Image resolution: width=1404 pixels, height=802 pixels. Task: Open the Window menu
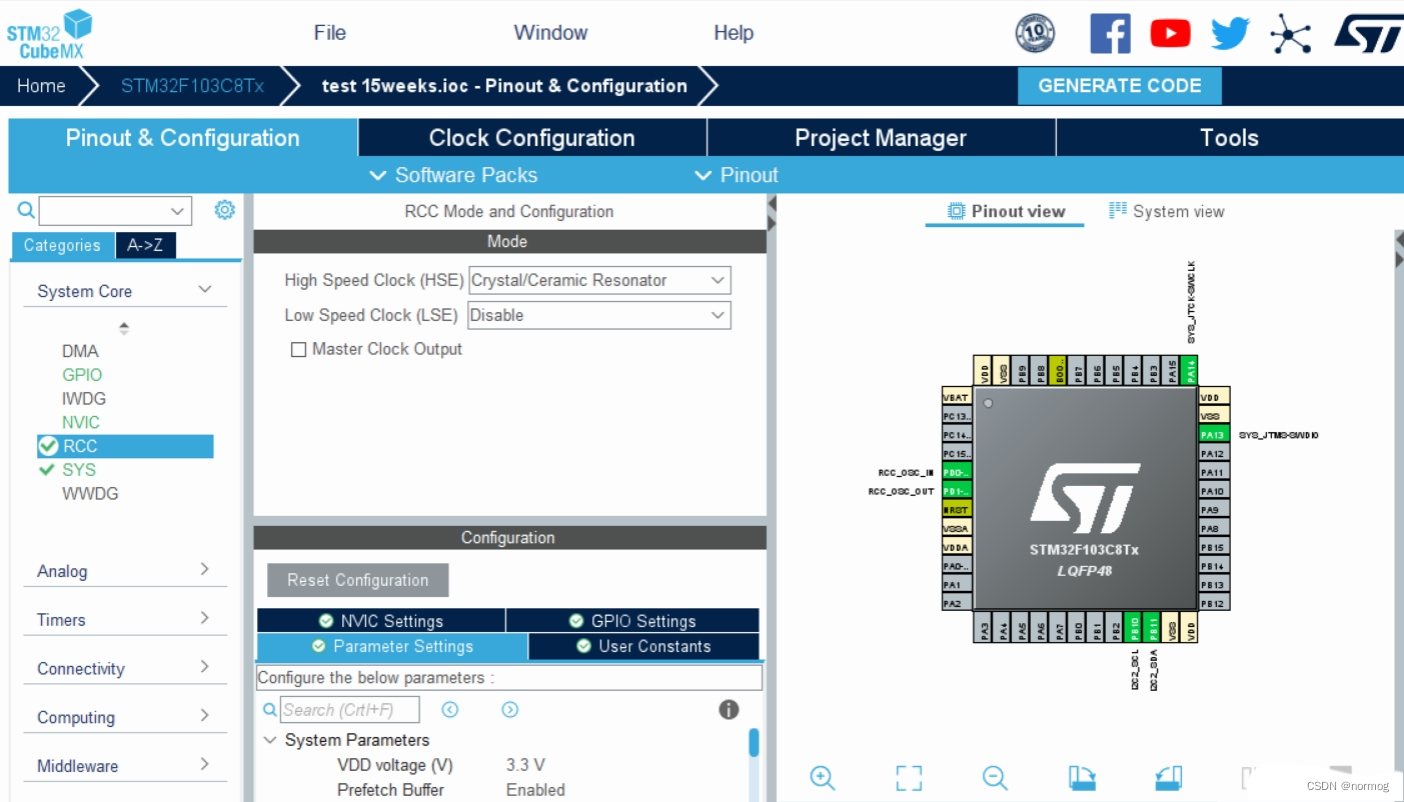tap(550, 33)
